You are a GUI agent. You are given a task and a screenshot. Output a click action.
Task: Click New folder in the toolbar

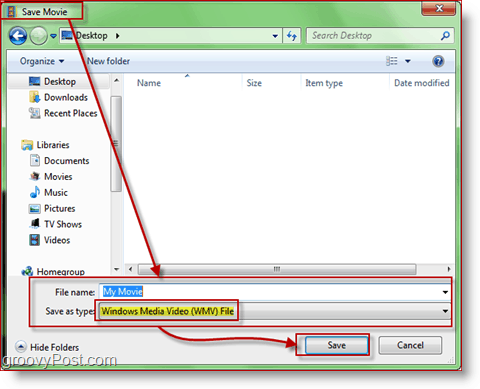tap(108, 61)
